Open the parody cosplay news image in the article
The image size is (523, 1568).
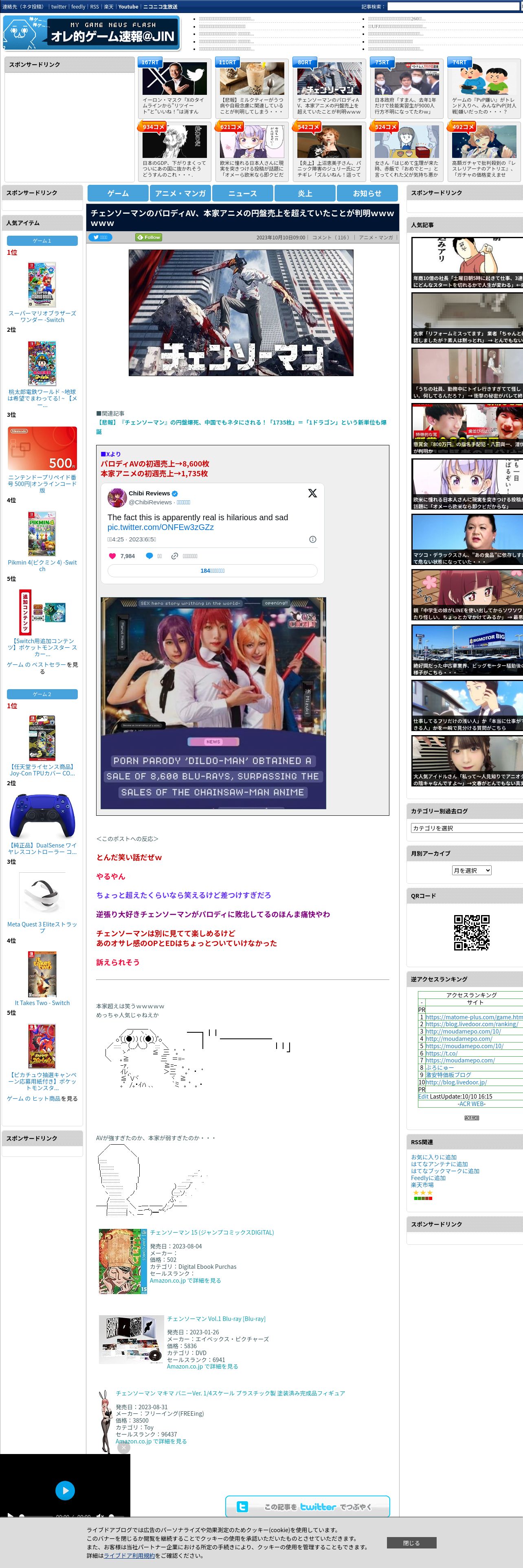[213, 703]
